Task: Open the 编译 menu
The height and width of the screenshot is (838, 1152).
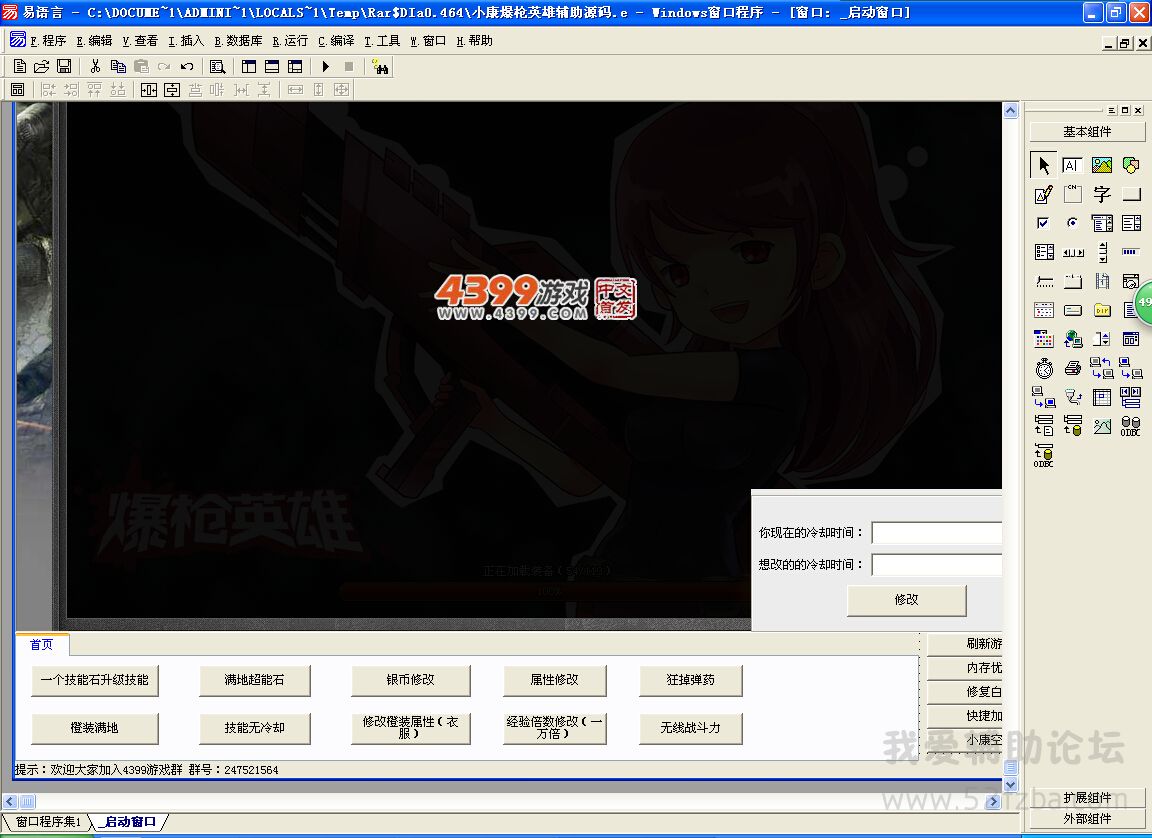Action: click(x=336, y=41)
